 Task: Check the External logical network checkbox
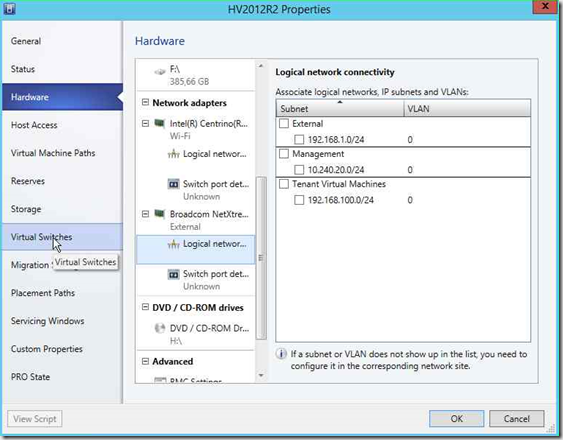(x=284, y=124)
